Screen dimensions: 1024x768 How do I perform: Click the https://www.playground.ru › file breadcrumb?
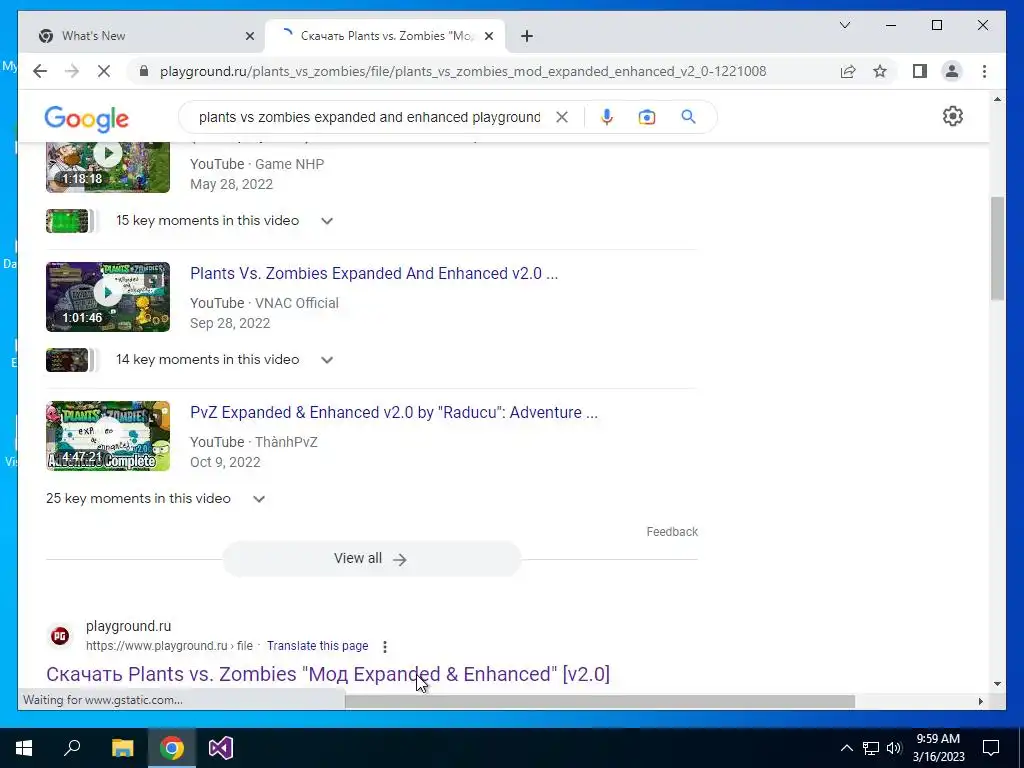[x=170, y=646]
